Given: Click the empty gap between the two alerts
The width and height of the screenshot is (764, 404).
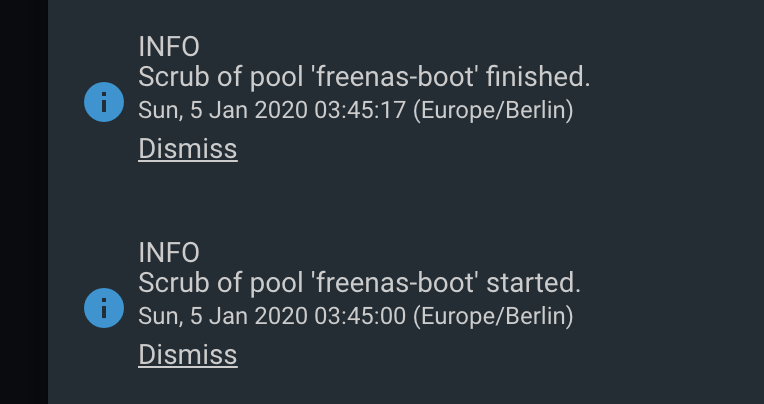Looking at the screenshot, I should tap(406, 200).
